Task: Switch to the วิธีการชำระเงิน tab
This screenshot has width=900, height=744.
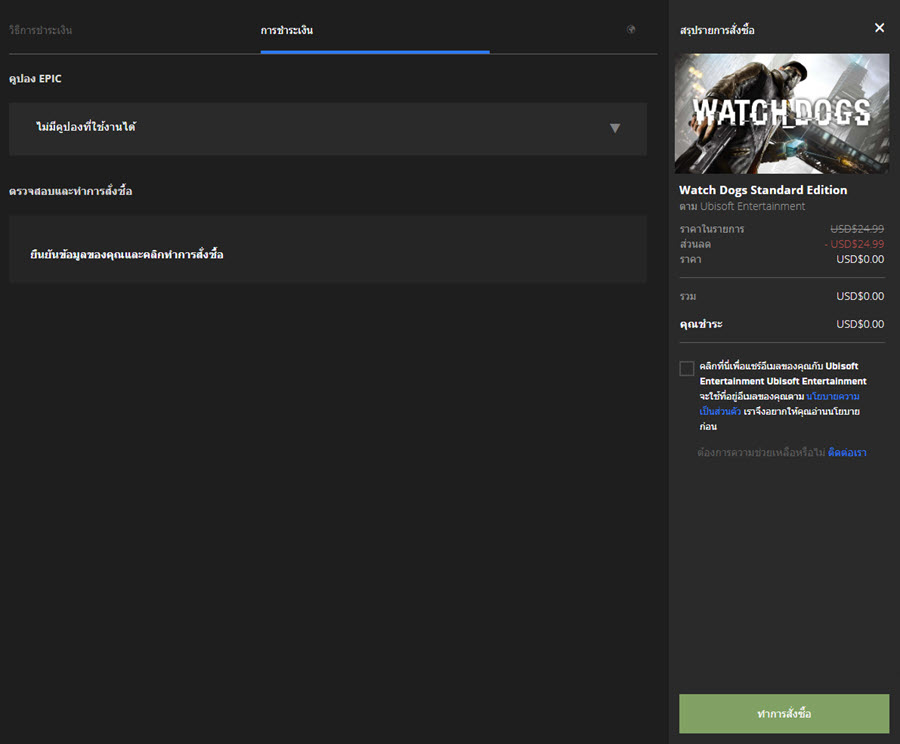Action: (41, 30)
